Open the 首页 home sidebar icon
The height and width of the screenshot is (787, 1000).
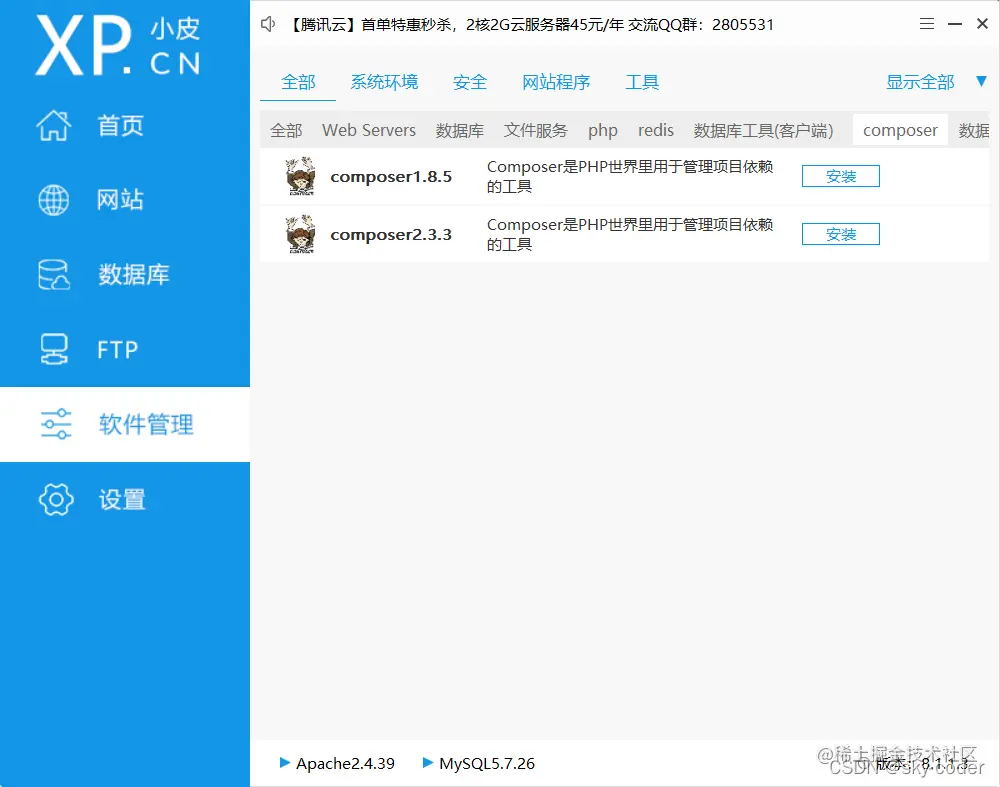click(55, 125)
